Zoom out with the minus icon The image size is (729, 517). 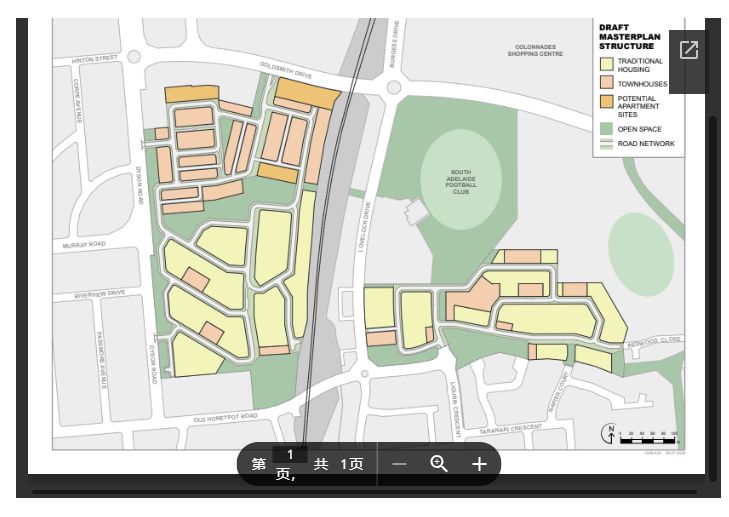[x=399, y=464]
